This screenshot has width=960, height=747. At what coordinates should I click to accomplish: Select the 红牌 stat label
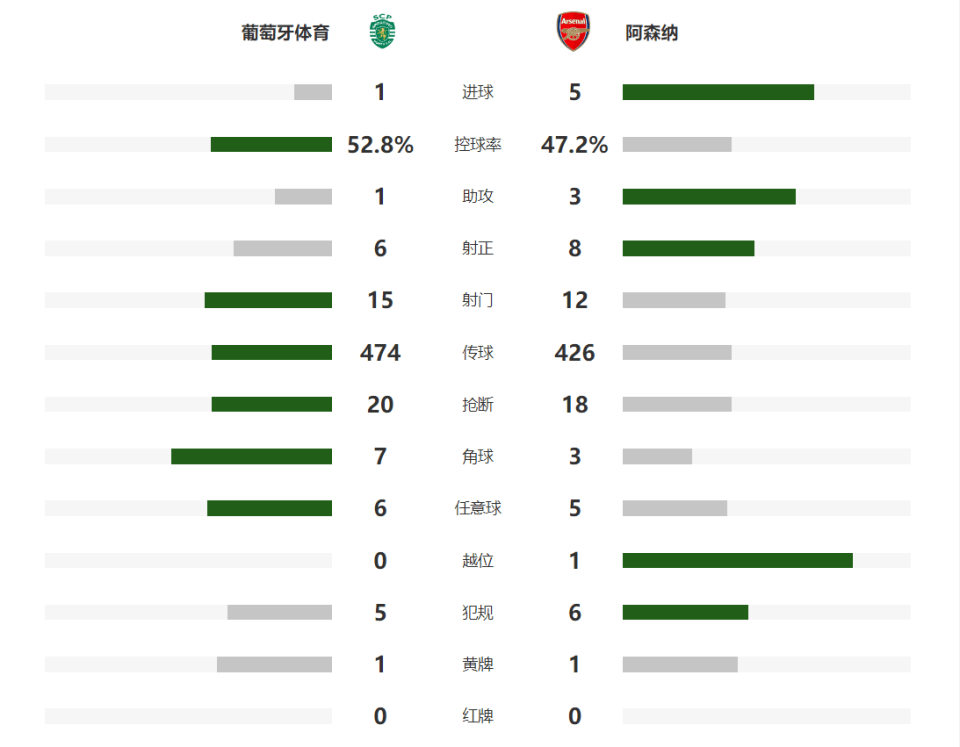[478, 716]
